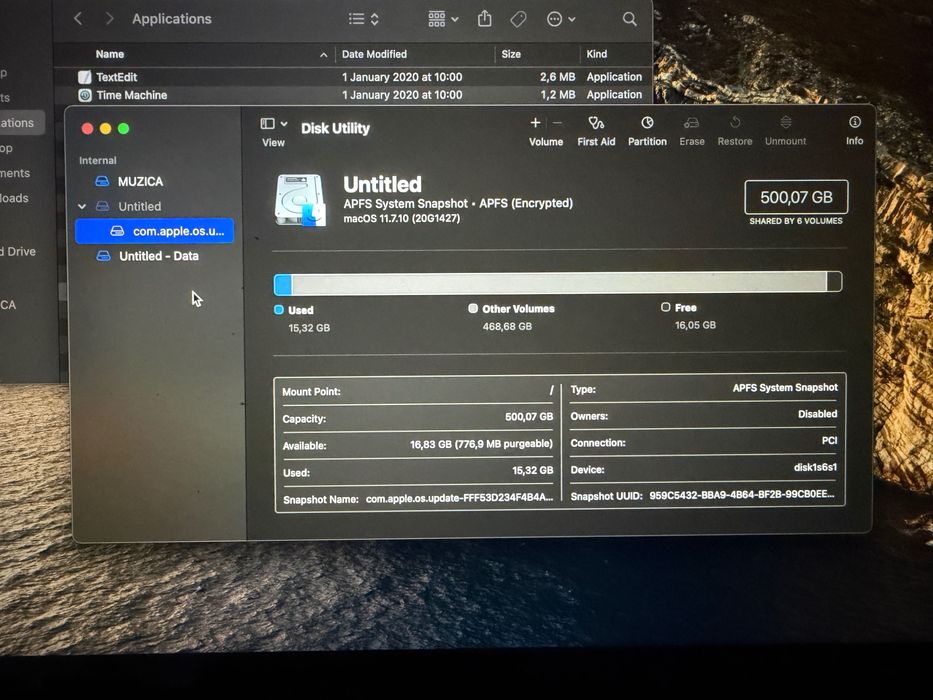The width and height of the screenshot is (933, 700).
Task: Click the Finder Tags icon
Action: tap(518, 19)
